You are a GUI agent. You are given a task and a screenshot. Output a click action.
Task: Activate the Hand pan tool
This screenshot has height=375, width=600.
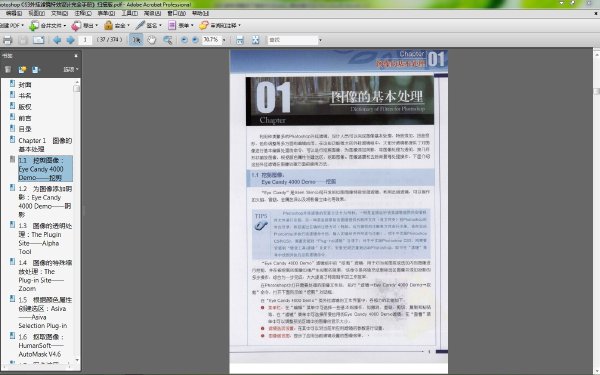pyautogui.click(x=152, y=40)
